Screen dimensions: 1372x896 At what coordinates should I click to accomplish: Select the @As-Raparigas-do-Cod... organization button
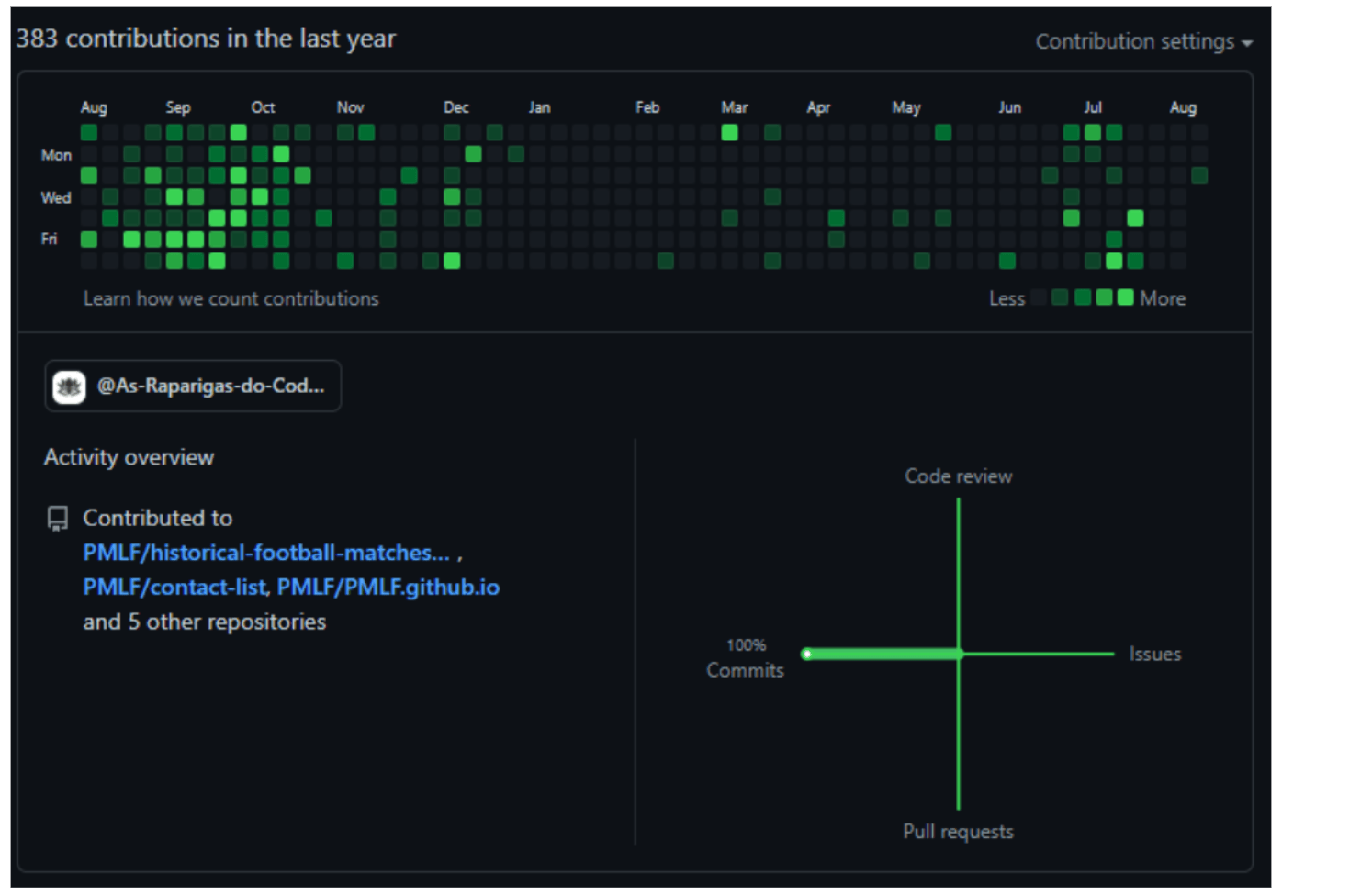click(193, 386)
